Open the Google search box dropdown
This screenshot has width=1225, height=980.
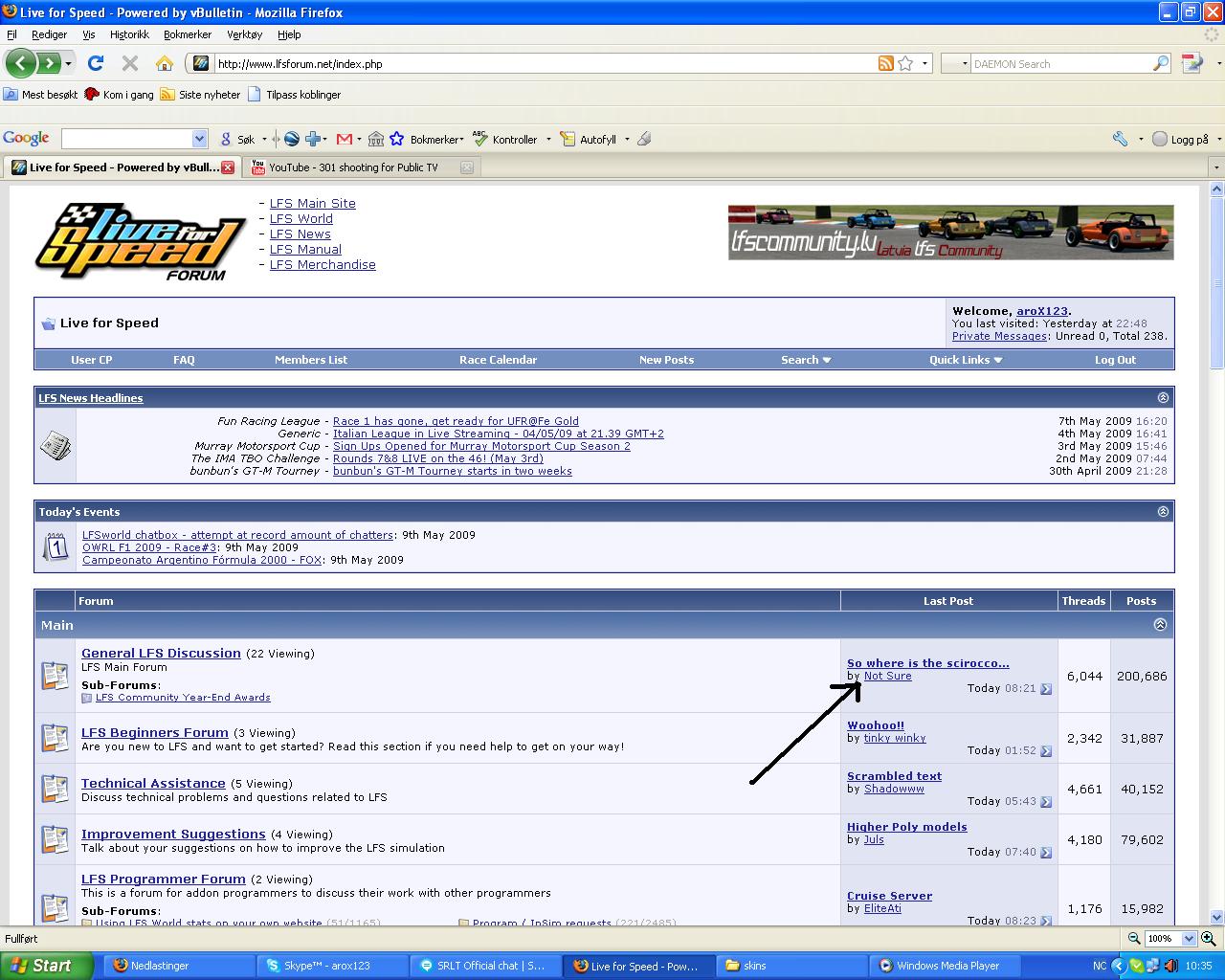click(x=199, y=139)
